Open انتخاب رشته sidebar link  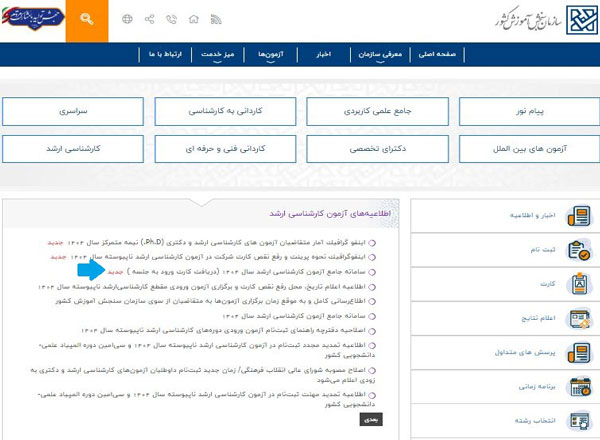[535, 421]
